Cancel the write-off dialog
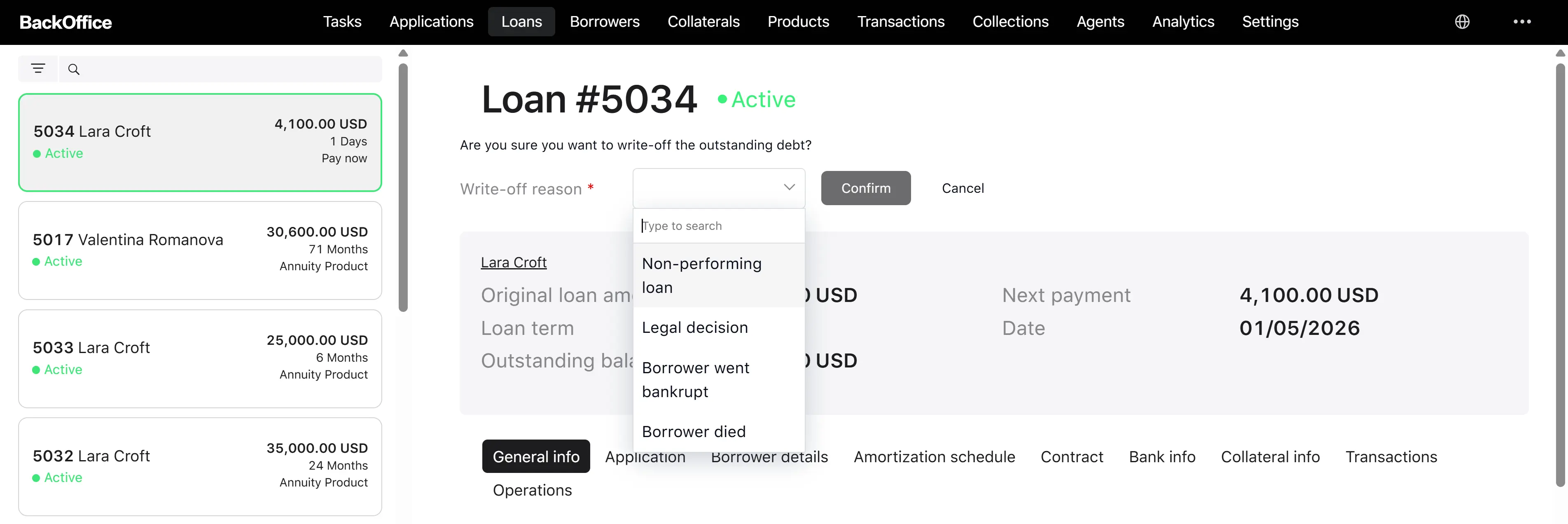Viewport: 1568px width, 524px height. point(962,188)
